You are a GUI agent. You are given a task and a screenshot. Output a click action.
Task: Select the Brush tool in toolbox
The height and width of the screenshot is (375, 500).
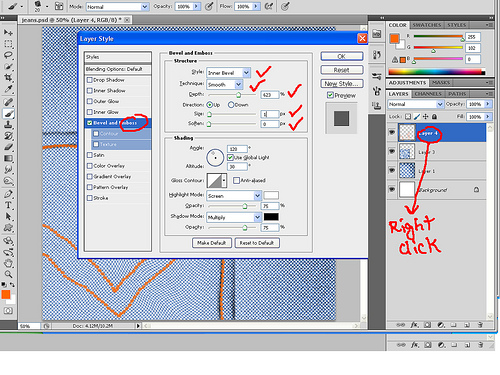pos(8,114)
